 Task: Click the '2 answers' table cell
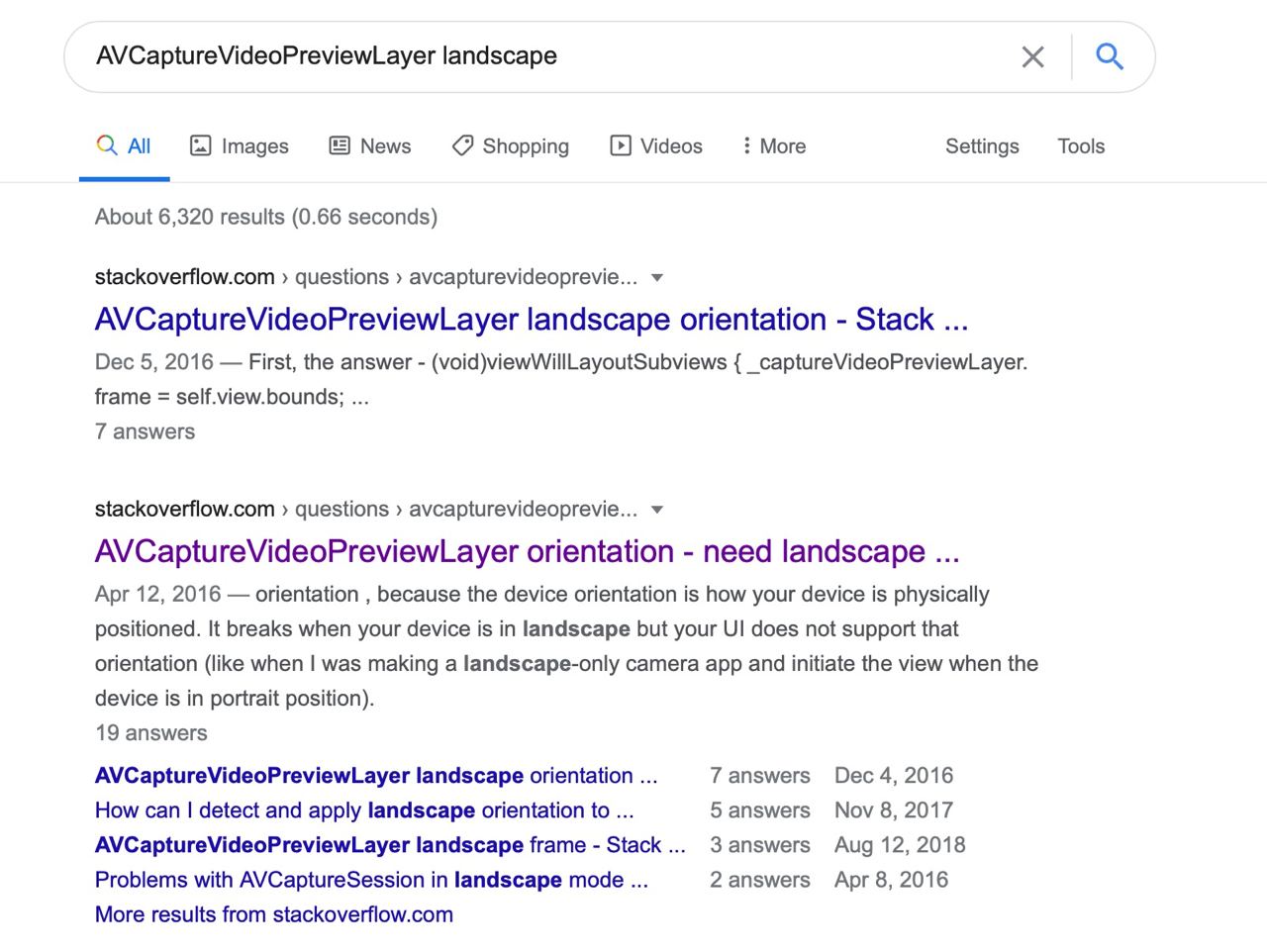pos(760,880)
